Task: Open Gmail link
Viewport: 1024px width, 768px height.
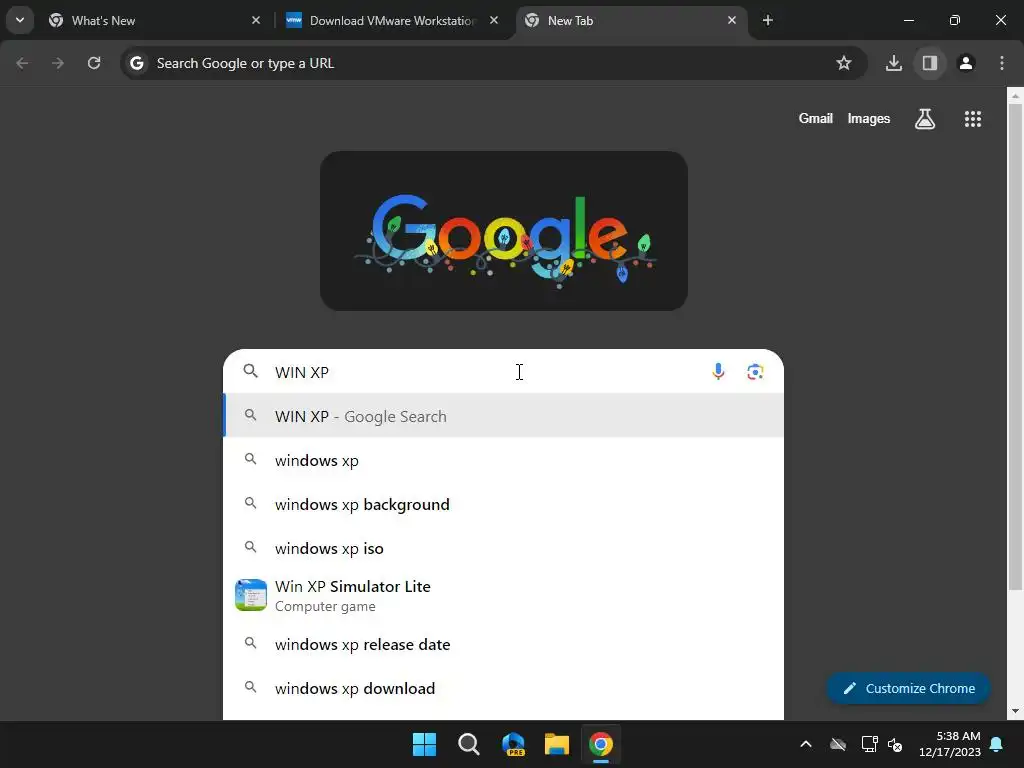Action: [816, 119]
